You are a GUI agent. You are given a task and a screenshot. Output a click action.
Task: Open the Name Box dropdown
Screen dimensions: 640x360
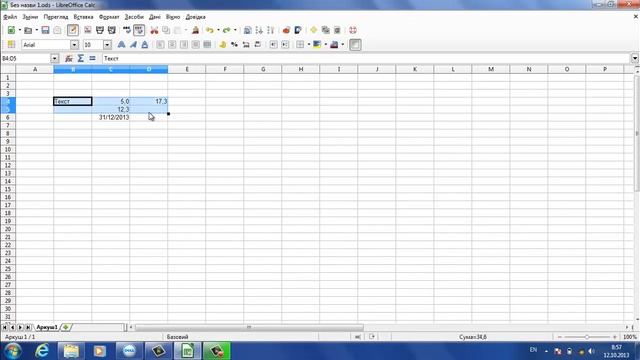(x=54, y=58)
